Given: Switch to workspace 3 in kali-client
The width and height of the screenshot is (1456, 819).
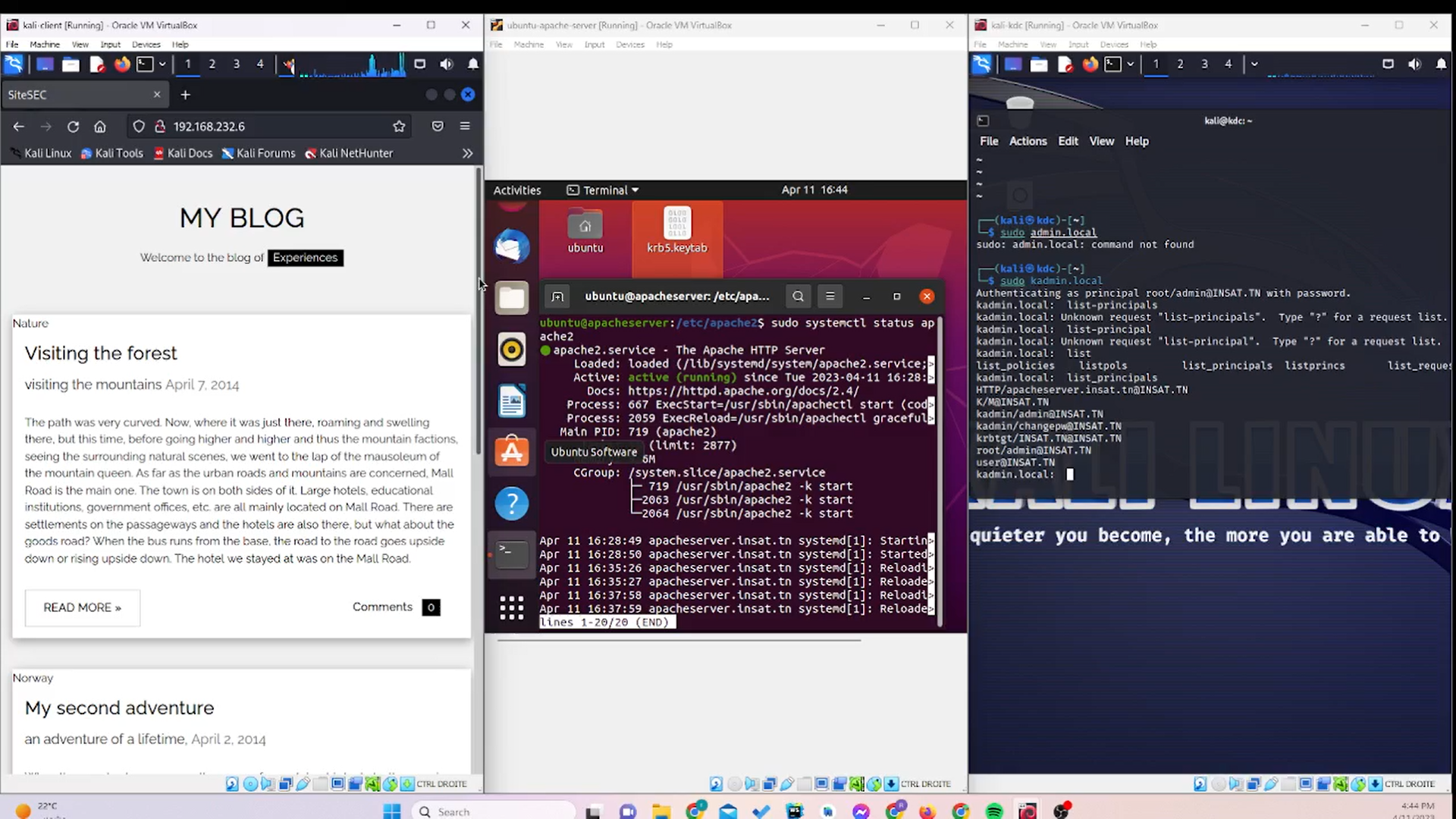Looking at the screenshot, I should pyautogui.click(x=237, y=64).
